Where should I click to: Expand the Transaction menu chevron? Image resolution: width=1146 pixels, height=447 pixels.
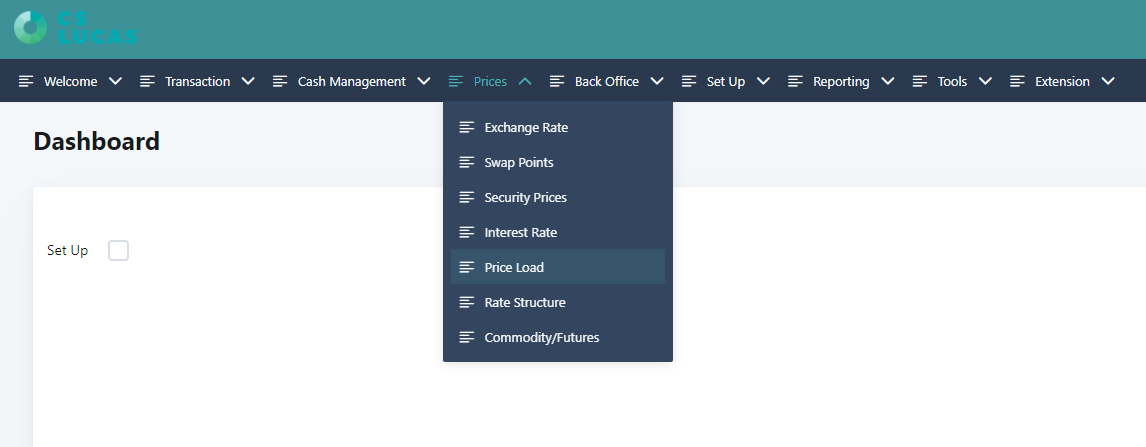point(248,82)
